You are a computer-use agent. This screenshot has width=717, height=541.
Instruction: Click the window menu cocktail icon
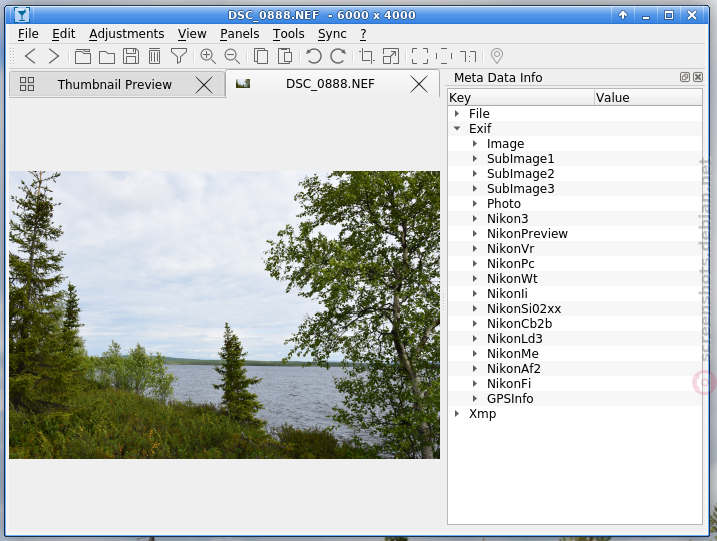[21, 15]
